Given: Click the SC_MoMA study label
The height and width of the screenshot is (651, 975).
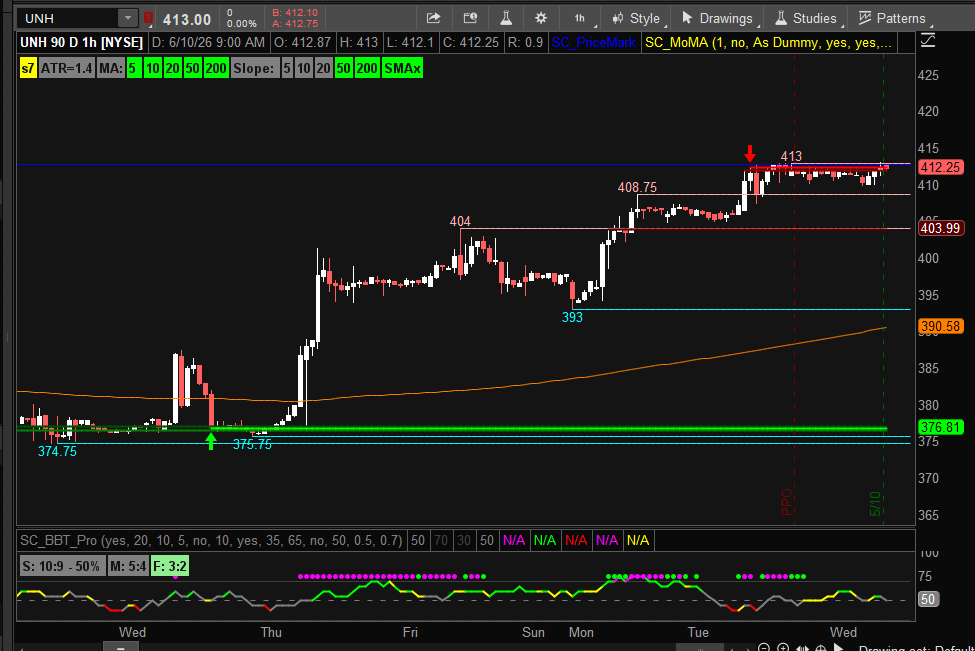Looking at the screenshot, I should point(769,43).
